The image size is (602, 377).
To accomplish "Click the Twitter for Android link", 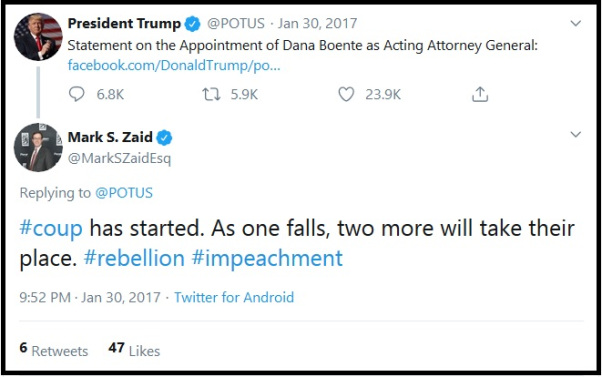I will [x=234, y=297].
